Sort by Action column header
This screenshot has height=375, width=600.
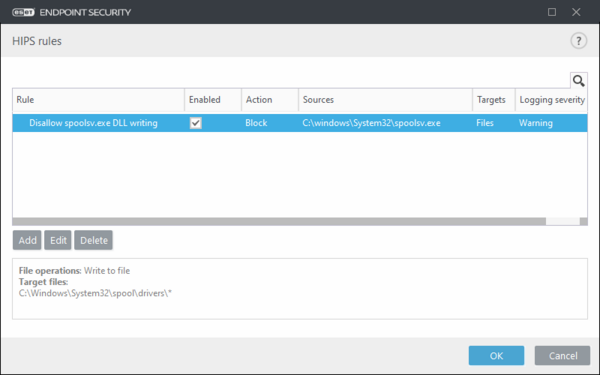pos(270,100)
